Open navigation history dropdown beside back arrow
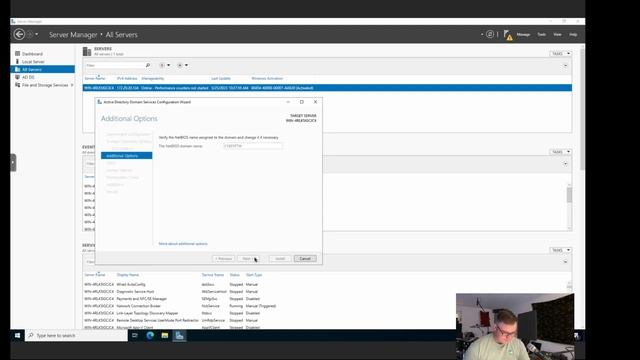640x360 pixels. coord(37,34)
